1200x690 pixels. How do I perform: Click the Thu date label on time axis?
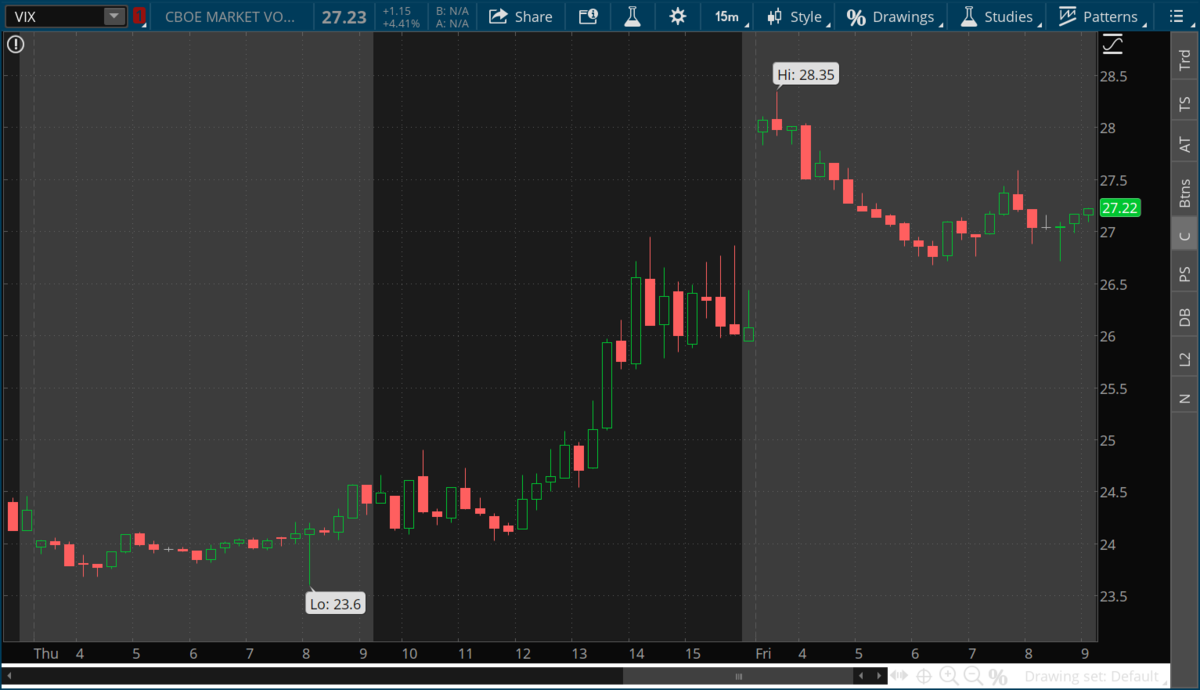pos(46,654)
